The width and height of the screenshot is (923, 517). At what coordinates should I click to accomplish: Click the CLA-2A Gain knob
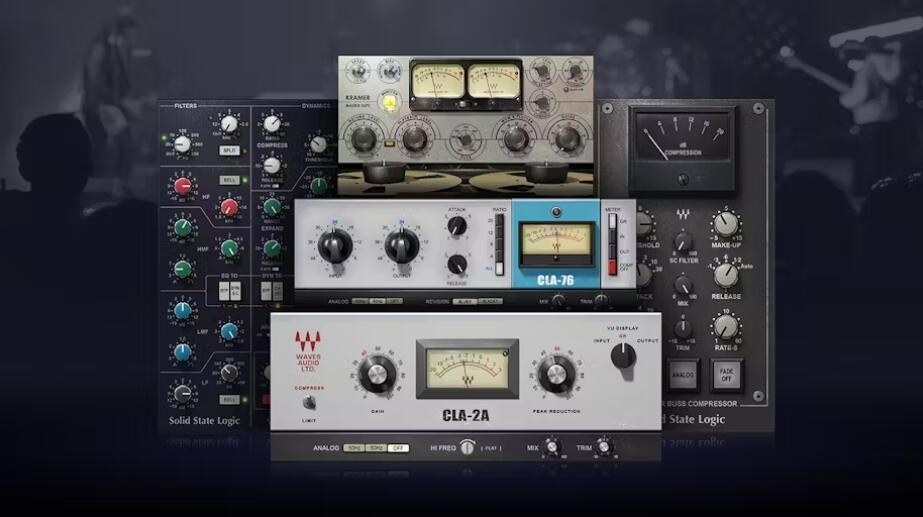click(x=377, y=373)
